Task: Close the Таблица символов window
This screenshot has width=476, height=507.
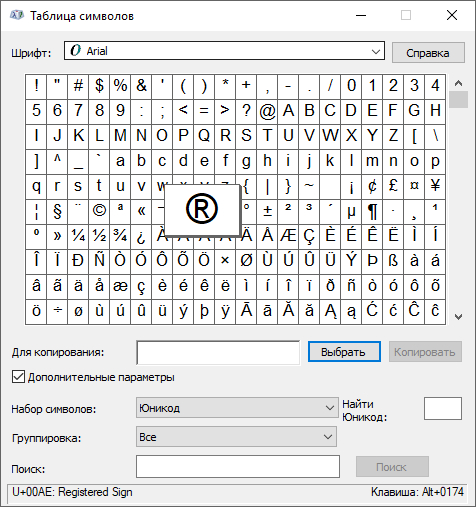Action: tap(452, 15)
